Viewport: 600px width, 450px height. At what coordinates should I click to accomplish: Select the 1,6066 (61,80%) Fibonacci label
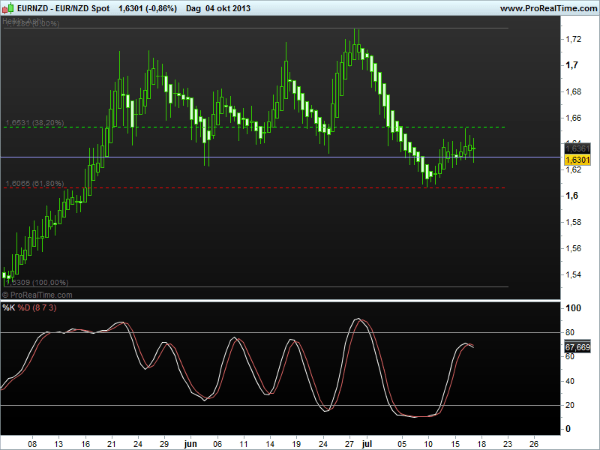pos(35,183)
